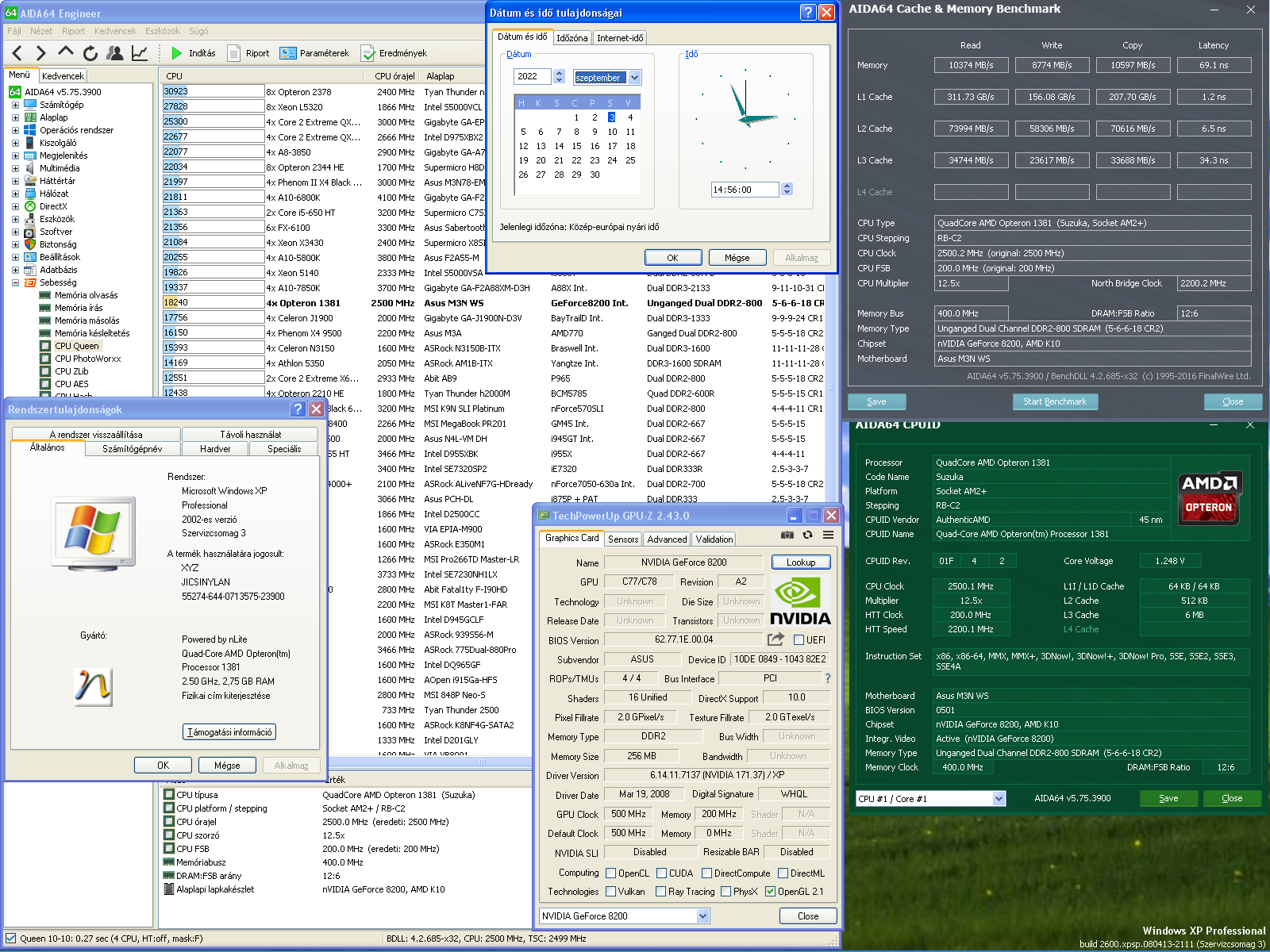The height and width of the screenshot is (952, 1270).
Task: Click the Lookup button in GPU-Z
Action: click(801, 562)
